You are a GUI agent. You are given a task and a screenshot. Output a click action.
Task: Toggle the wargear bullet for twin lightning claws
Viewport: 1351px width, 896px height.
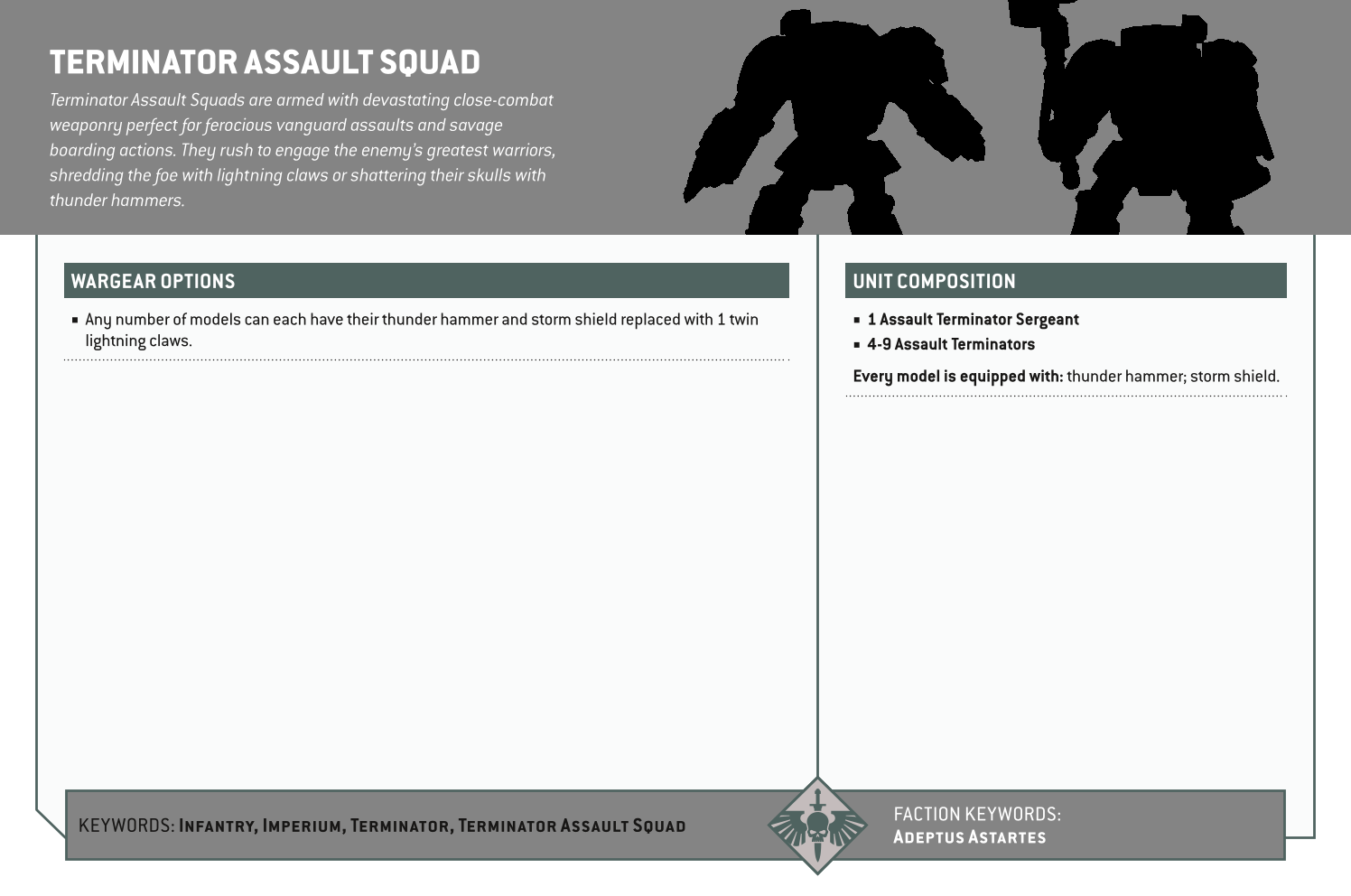pyautogui.click(x=77, y=319)
